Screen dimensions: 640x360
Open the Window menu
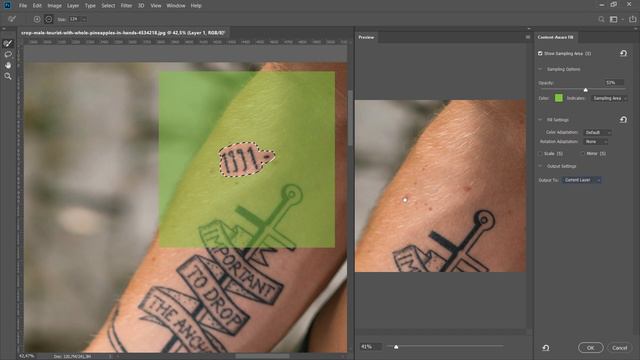[x=176, y=6]
